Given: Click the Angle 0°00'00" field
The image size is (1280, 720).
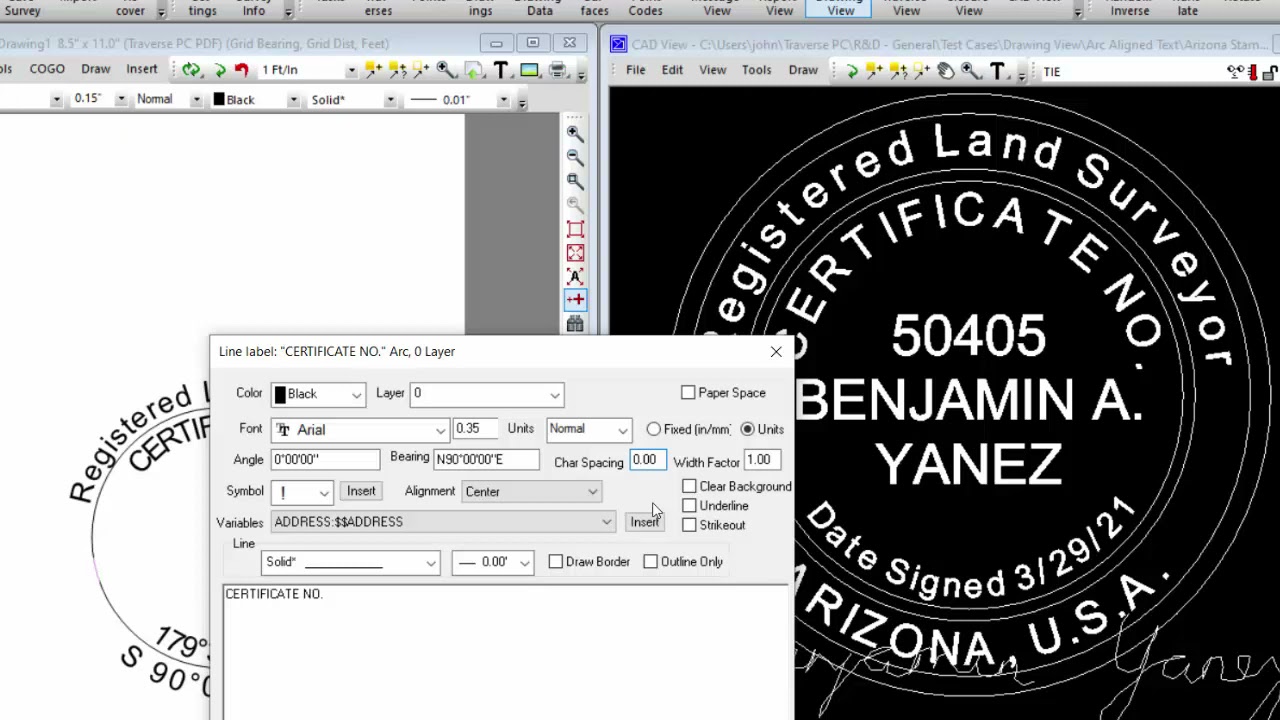Looking at the screenshot, I should pos(325,460).
